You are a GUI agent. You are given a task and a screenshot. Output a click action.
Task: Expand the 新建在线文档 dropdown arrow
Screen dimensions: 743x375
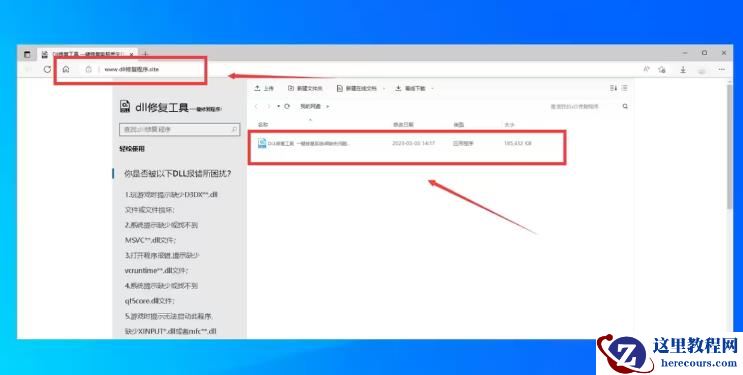pyautogui.click(x=383, y=88)
